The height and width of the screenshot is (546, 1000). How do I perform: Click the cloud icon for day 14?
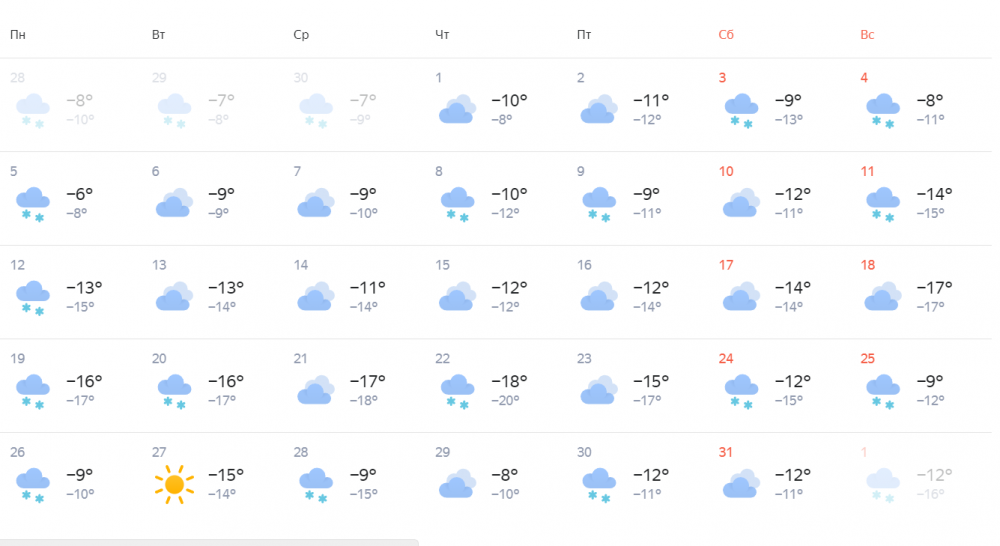(316, 297)
